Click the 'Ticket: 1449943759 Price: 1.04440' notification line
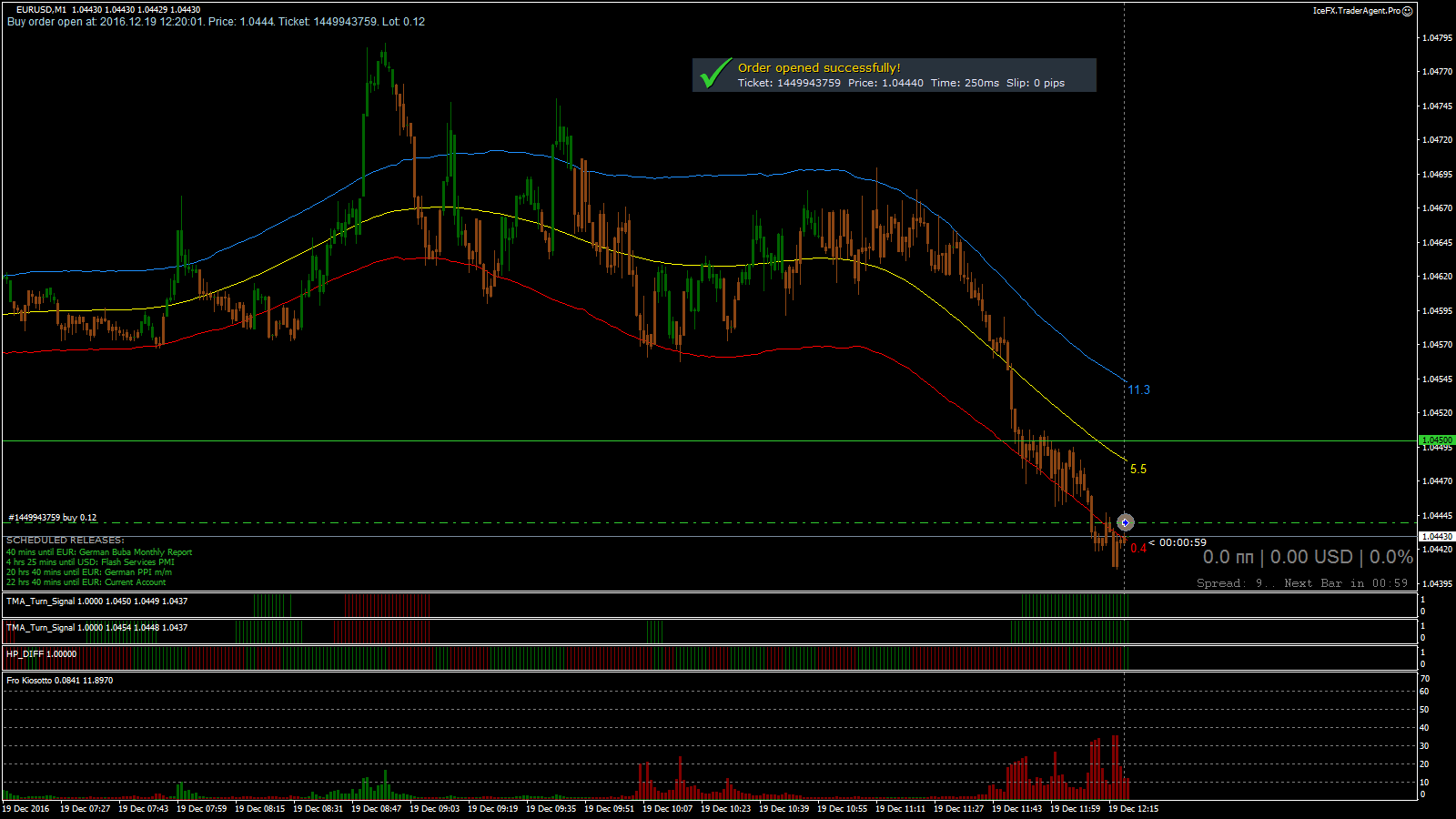1456x819 pixels. (901, 83)
